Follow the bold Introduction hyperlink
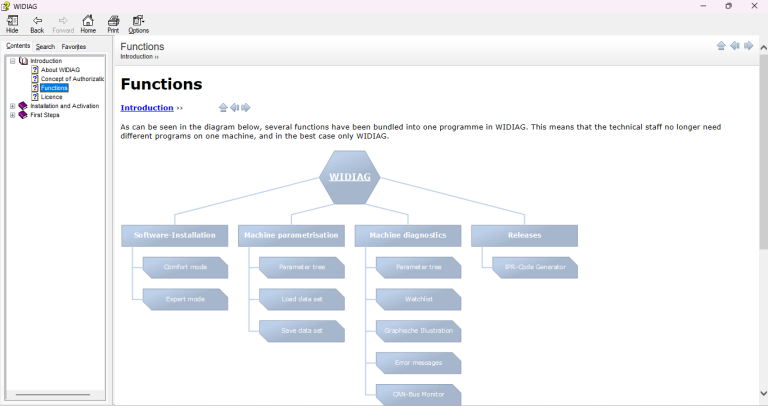This screenshot has width=768, height=406. click(147, 108)
